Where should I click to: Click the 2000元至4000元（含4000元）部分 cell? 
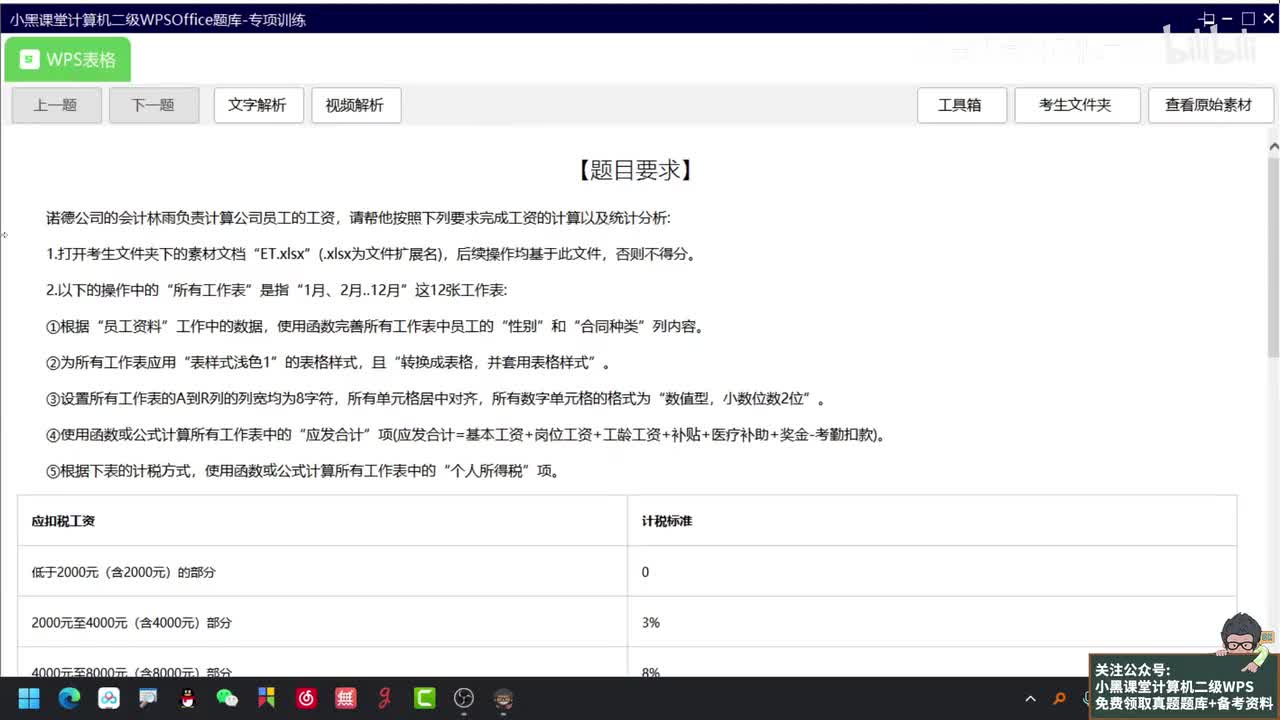pos(322,622)
